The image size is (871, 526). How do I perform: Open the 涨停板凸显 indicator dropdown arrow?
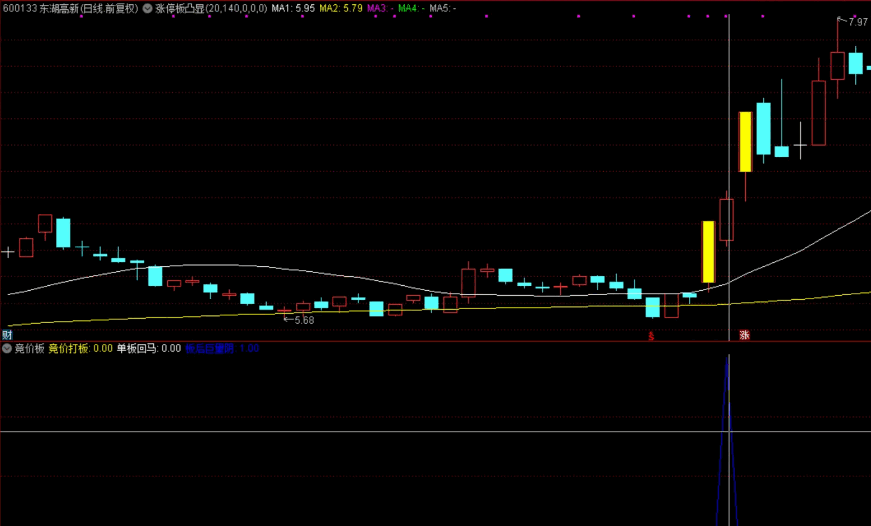(x=147, y=8)
